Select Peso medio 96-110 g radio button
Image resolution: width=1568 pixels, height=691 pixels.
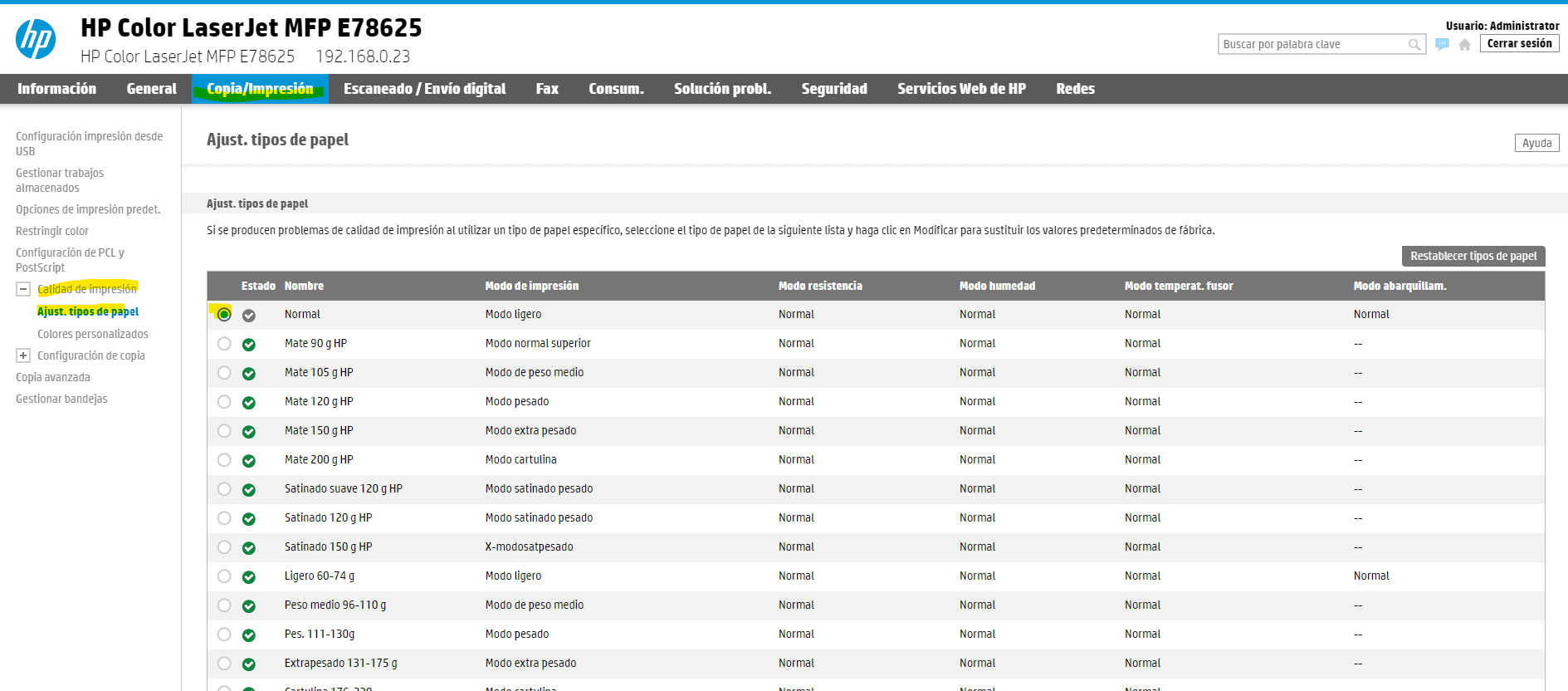(x=224, y=605)
